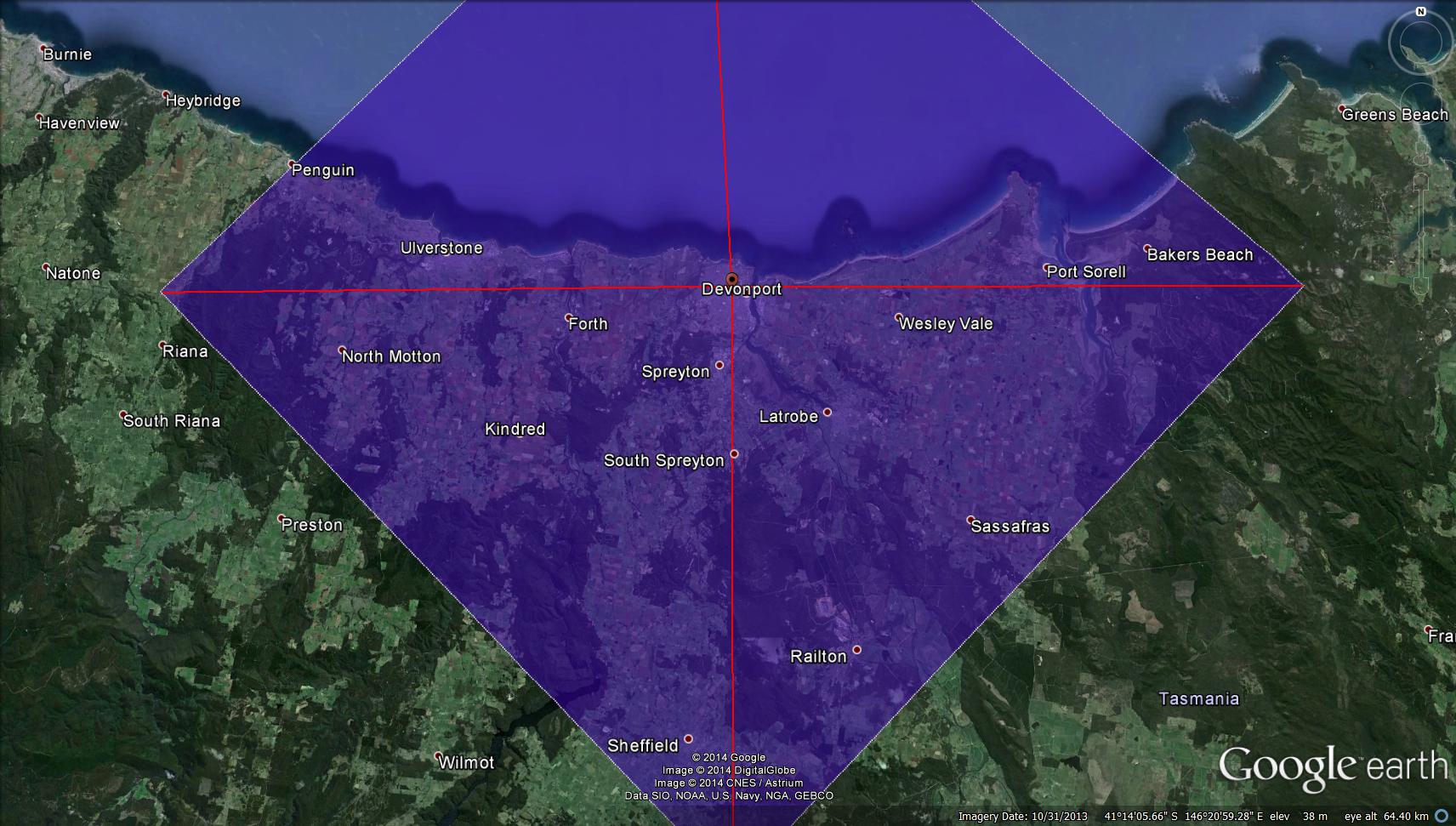
Task: Select the Sassafras placemark dot
Action: coord(970,520)
